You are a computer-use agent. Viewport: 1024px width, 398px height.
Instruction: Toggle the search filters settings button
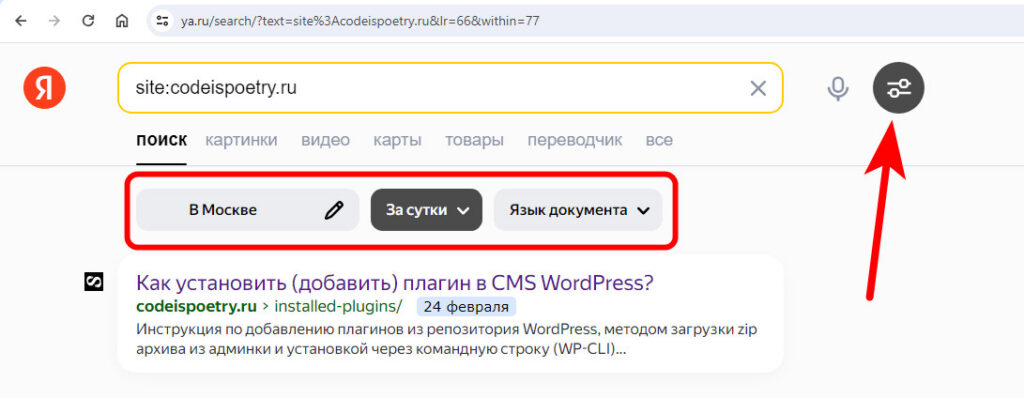click(899, 88)
